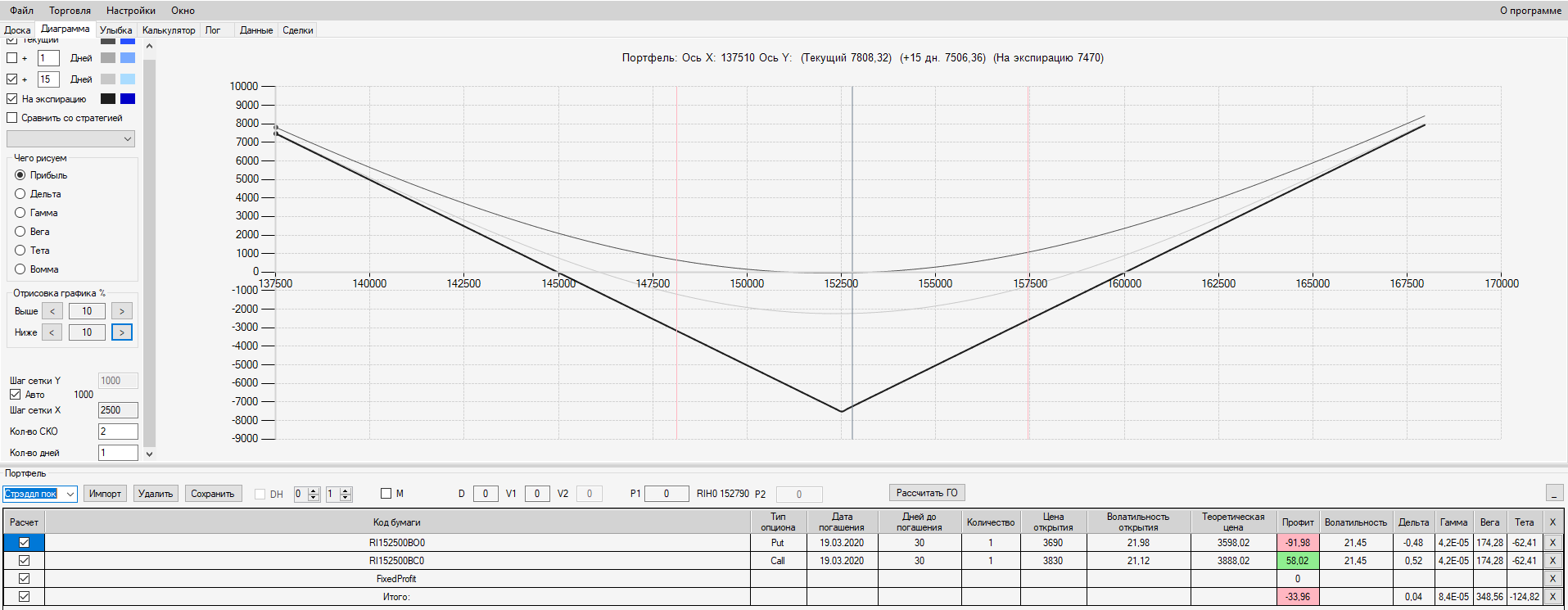Remove the RI152500BO0 row with its X button
Viewport: 1568px width, 610px height.
click(1552, 543)
